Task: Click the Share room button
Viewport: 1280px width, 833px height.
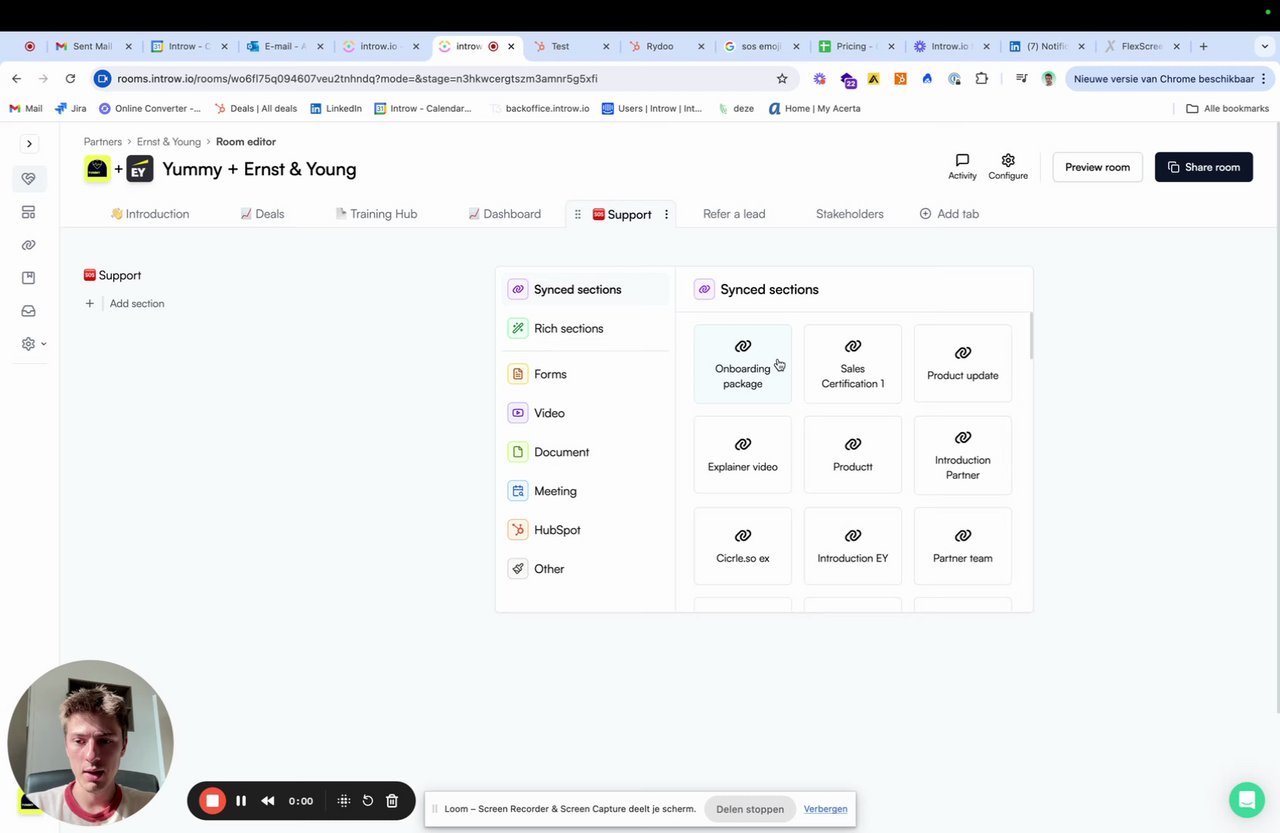Action: [1203, 167]
